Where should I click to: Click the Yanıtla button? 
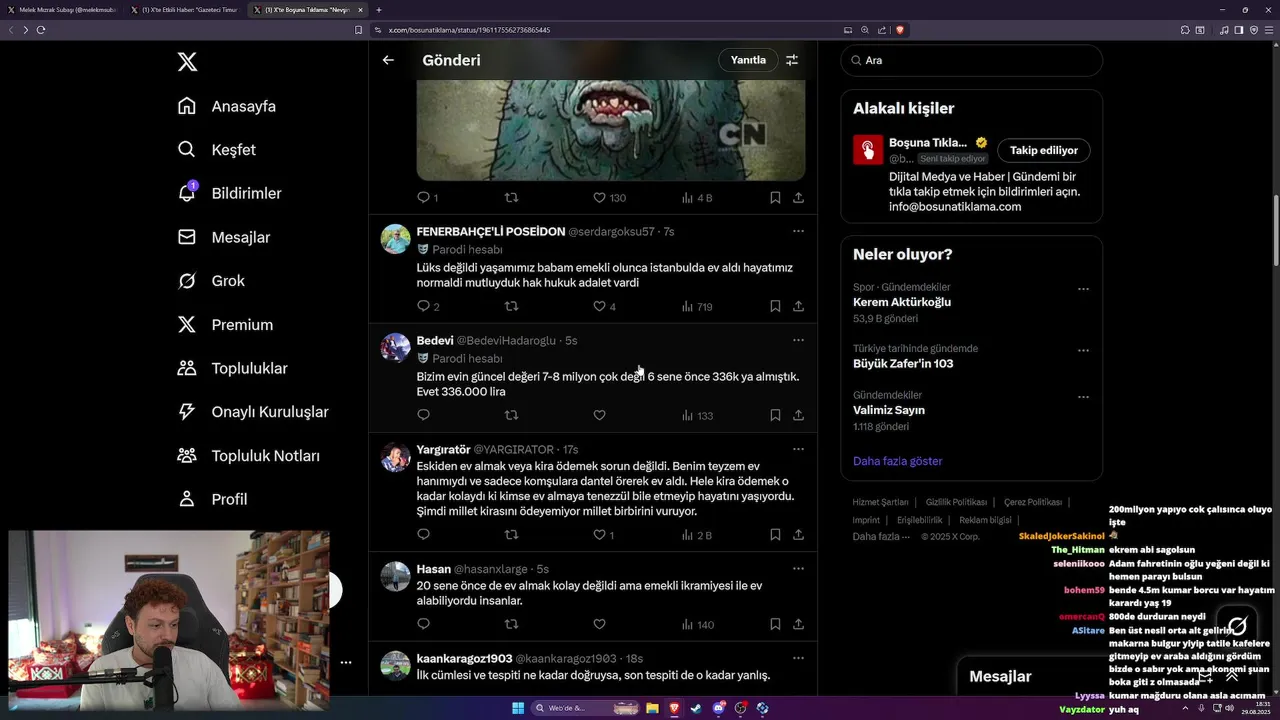pyautogui.click(x=748, y=60)
